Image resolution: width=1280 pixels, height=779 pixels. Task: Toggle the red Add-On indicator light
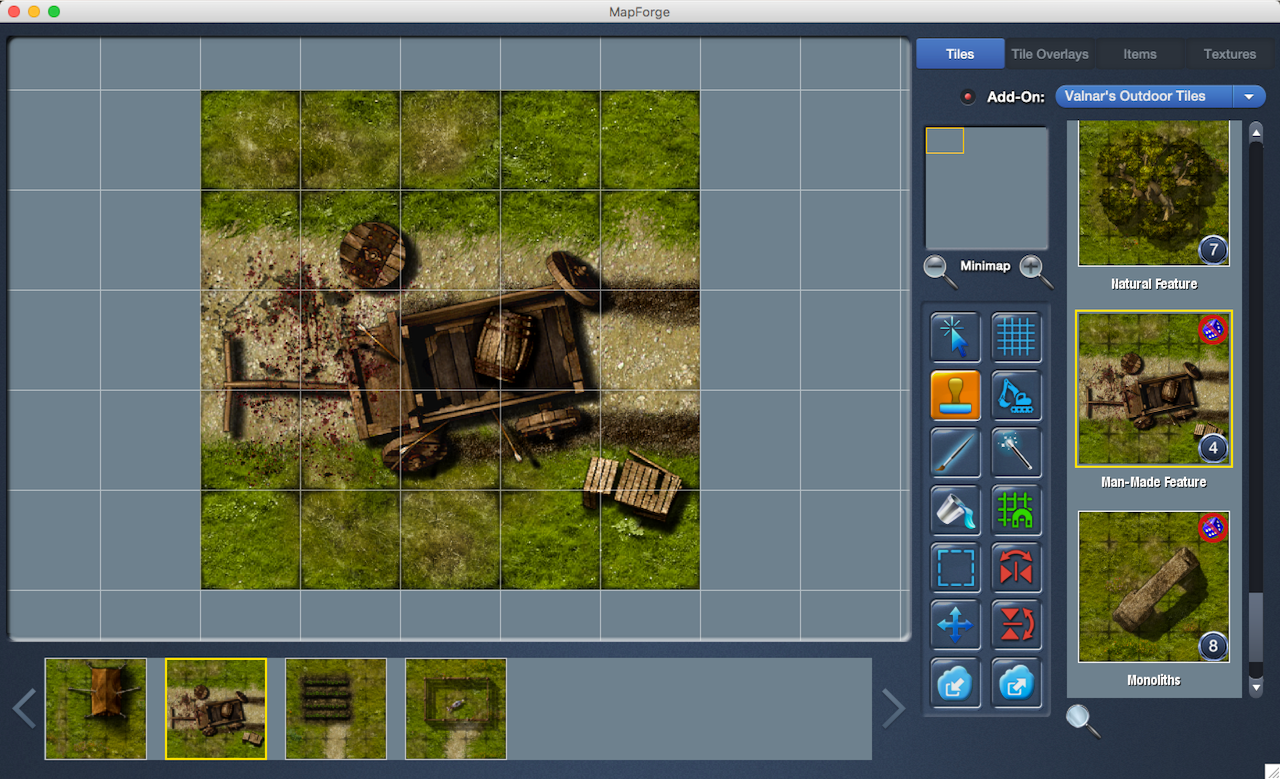pos(968,97)
